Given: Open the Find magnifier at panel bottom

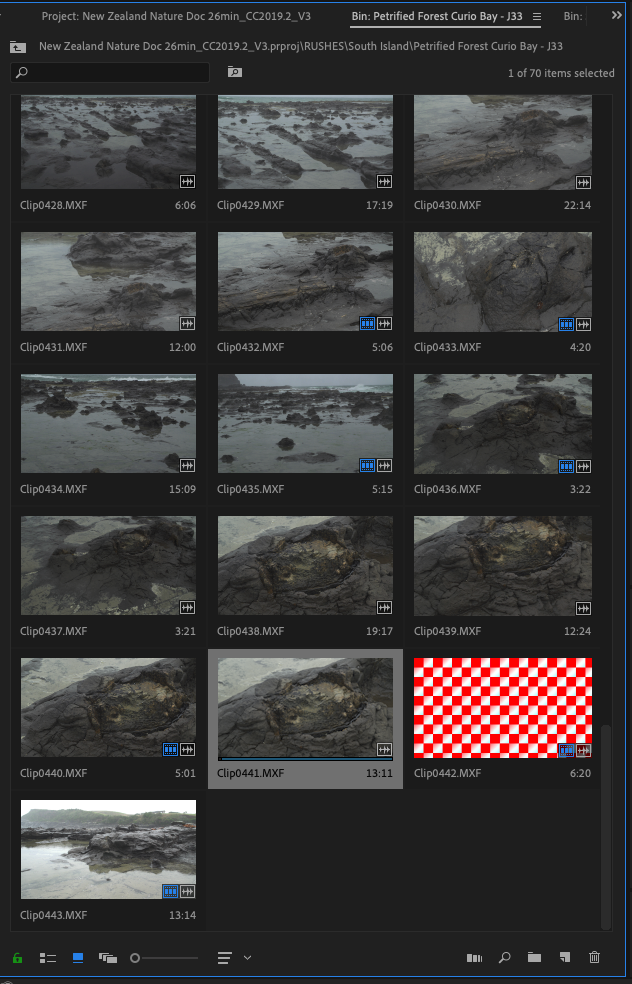Looking at the screenshot, I should [504, 958].
